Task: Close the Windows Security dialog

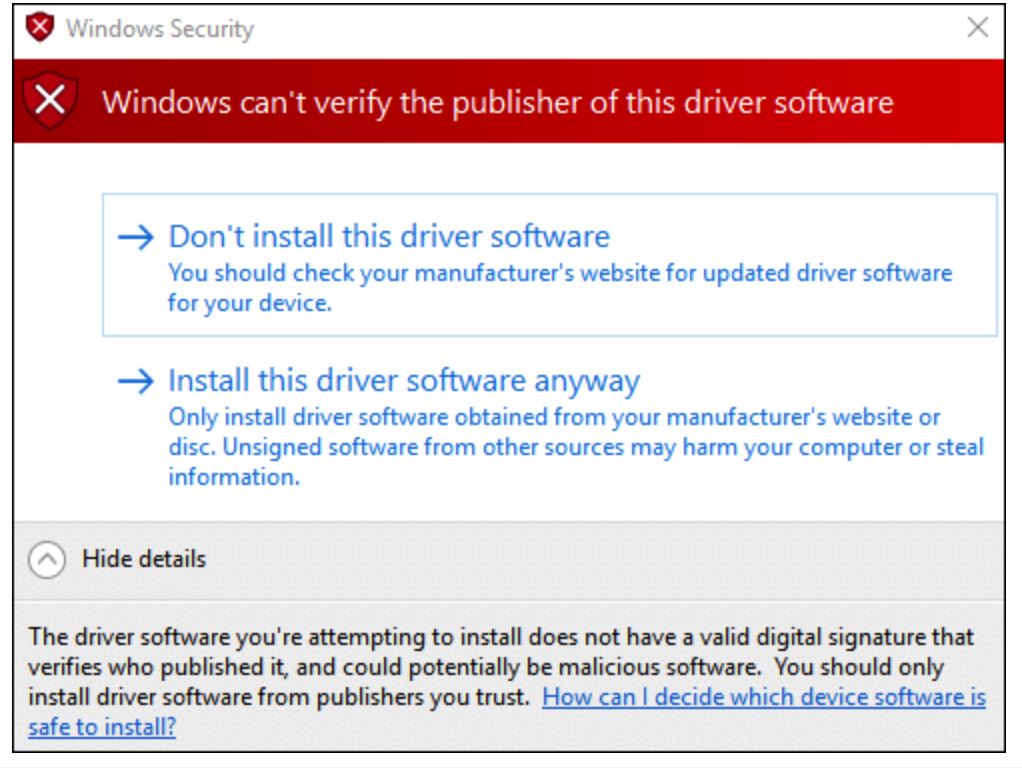Action: pyautogui.click(x=978, y=28)
